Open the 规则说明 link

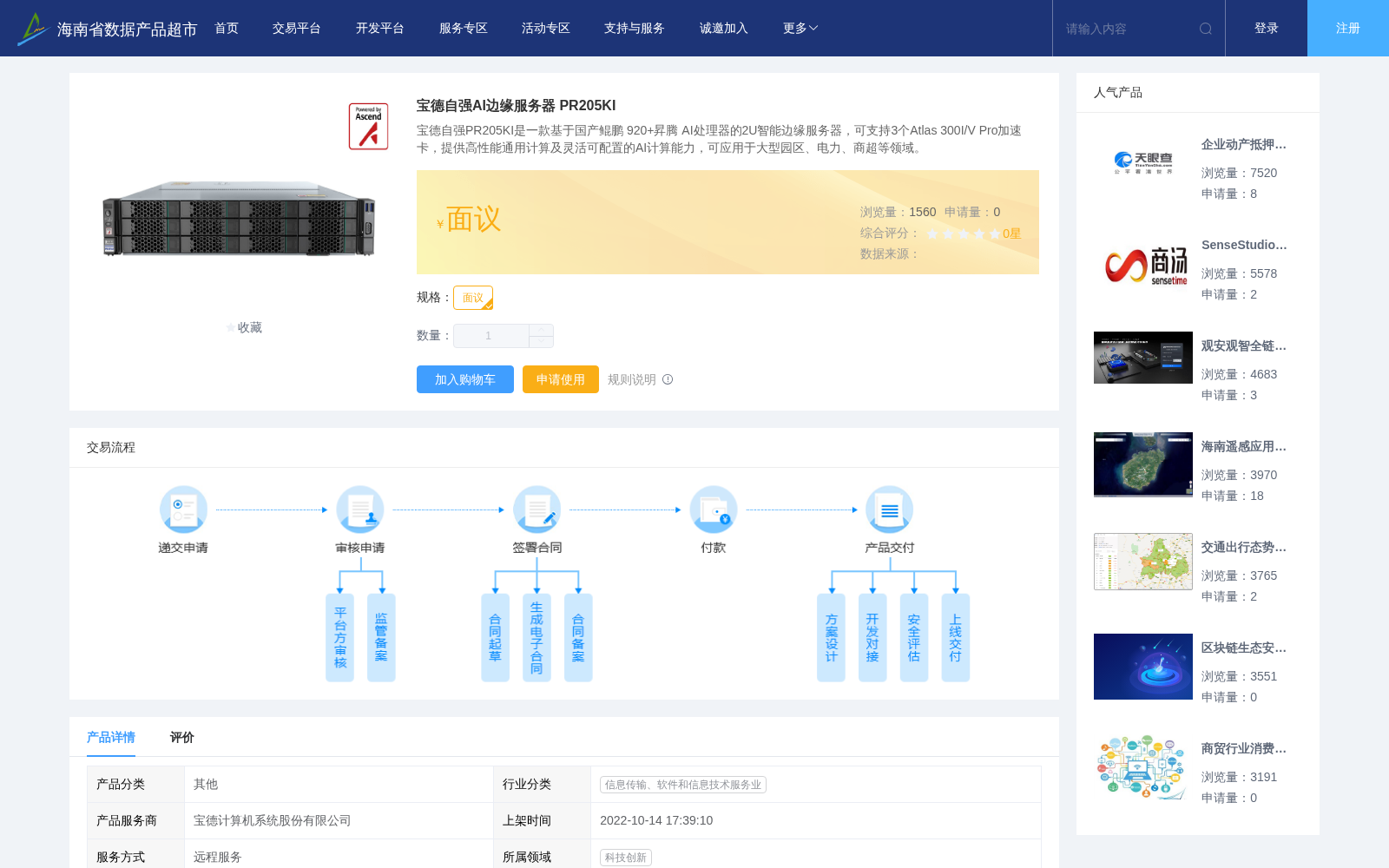tap(632, 379)
